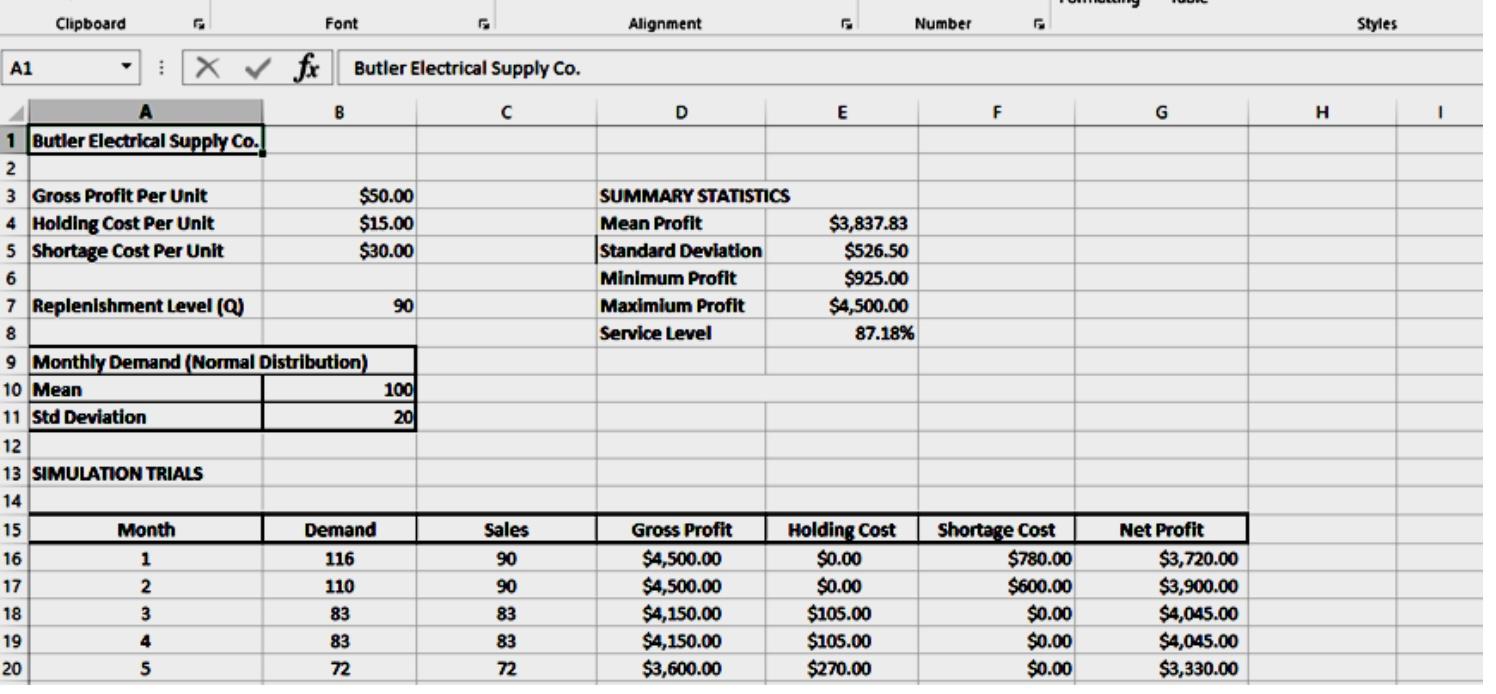Click the Enter checkmark formula bar icon
This screenshot has width=1496, height=694.
pos(260,70)
